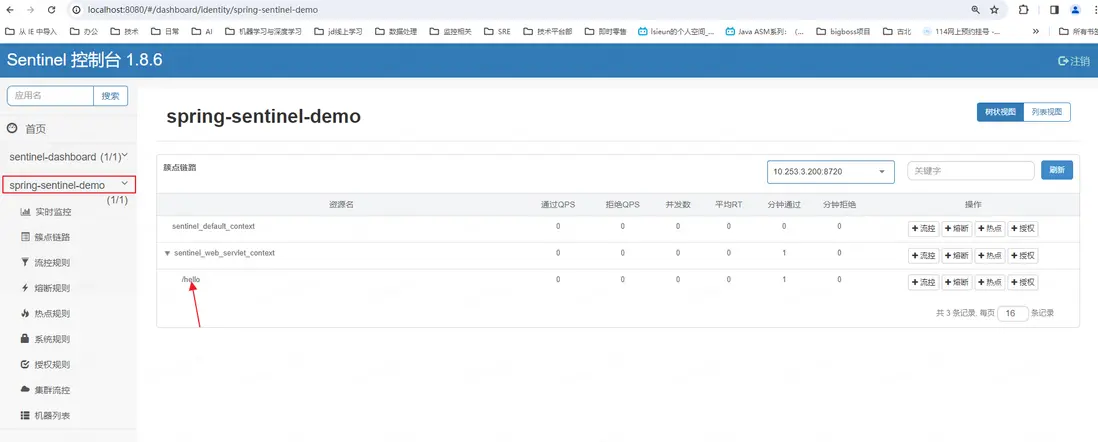1098x442 pixels.
Task: Add 授权 rule for sentinel_web_servlet_context
Action: [x=1023, y=256]
